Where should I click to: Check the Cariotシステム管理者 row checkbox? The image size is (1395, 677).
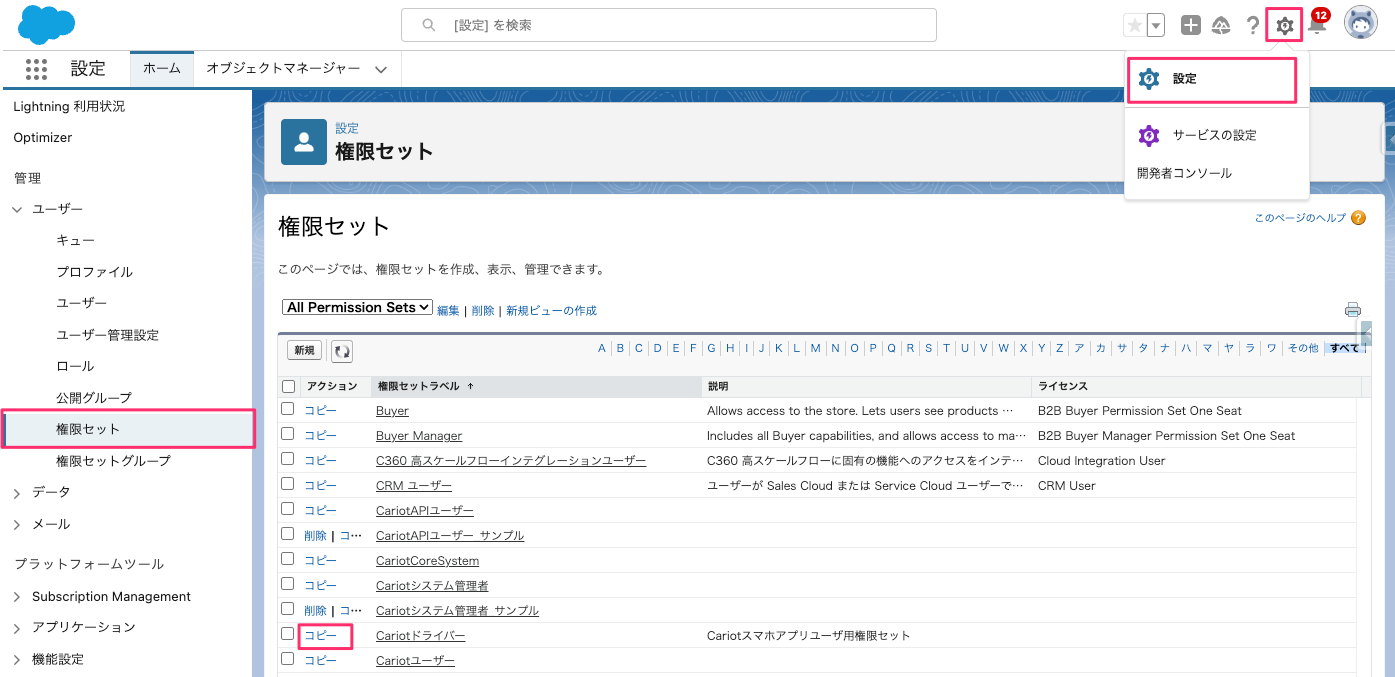tap(288, 584)
